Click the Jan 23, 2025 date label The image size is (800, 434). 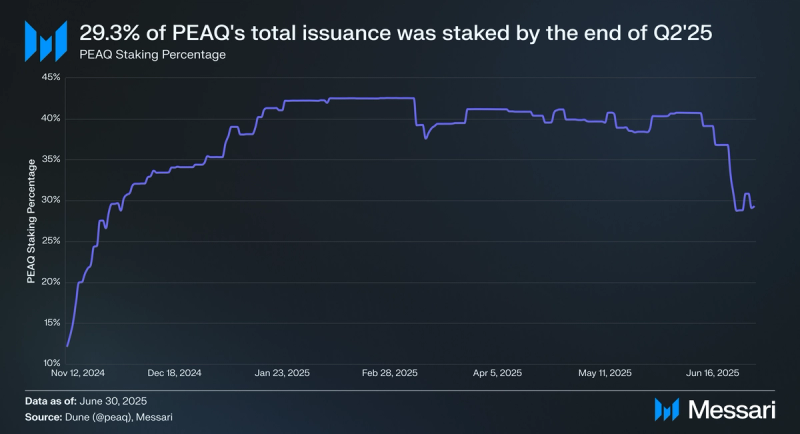pyautogui.click(x=282, y=373)
